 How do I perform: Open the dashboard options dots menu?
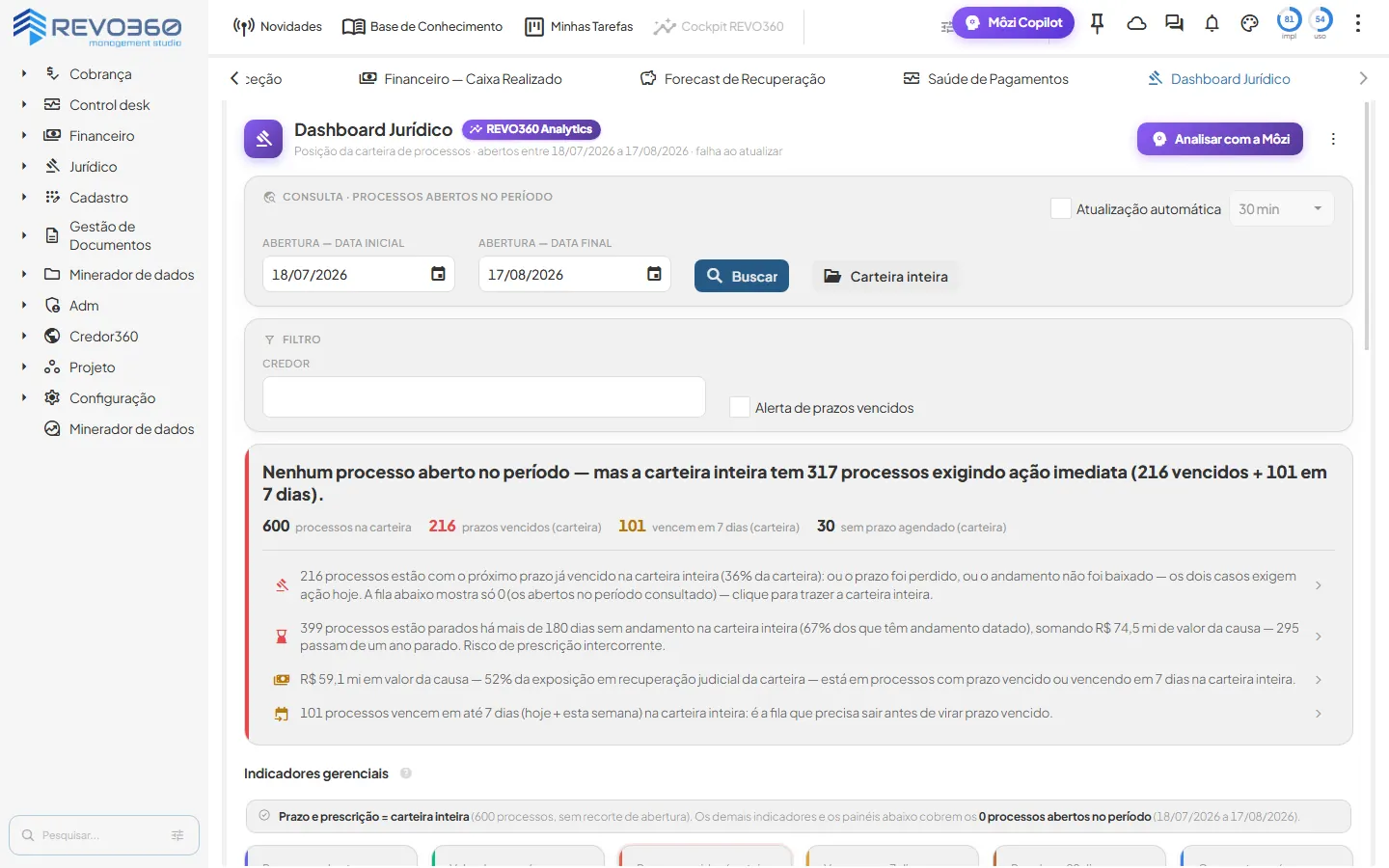click(1333, 139)
